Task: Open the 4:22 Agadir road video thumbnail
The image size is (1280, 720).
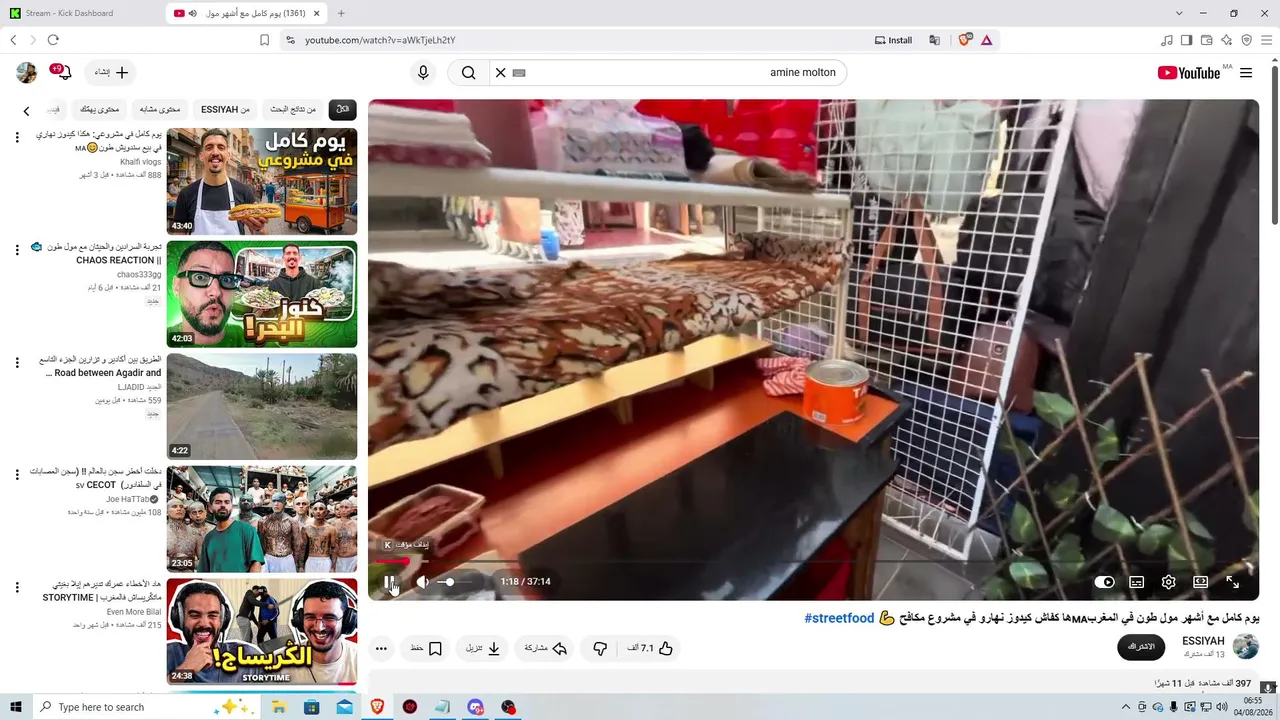Action: pyautogui.click(x=261, y=406)
